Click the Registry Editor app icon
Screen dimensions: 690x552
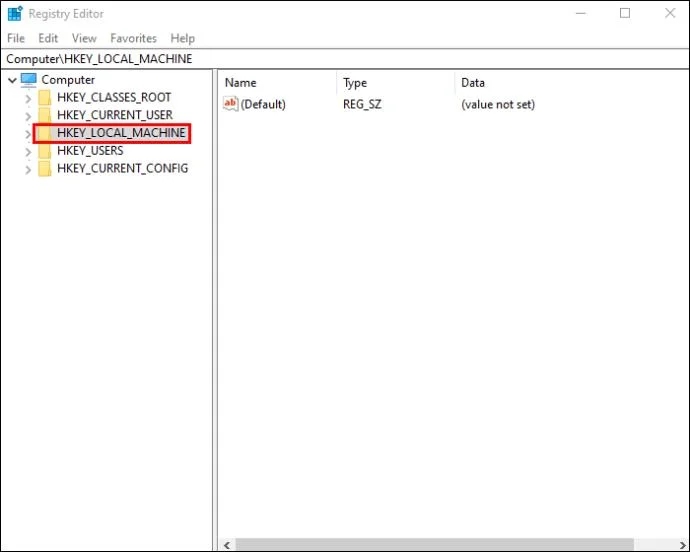(x=15, y=13)
